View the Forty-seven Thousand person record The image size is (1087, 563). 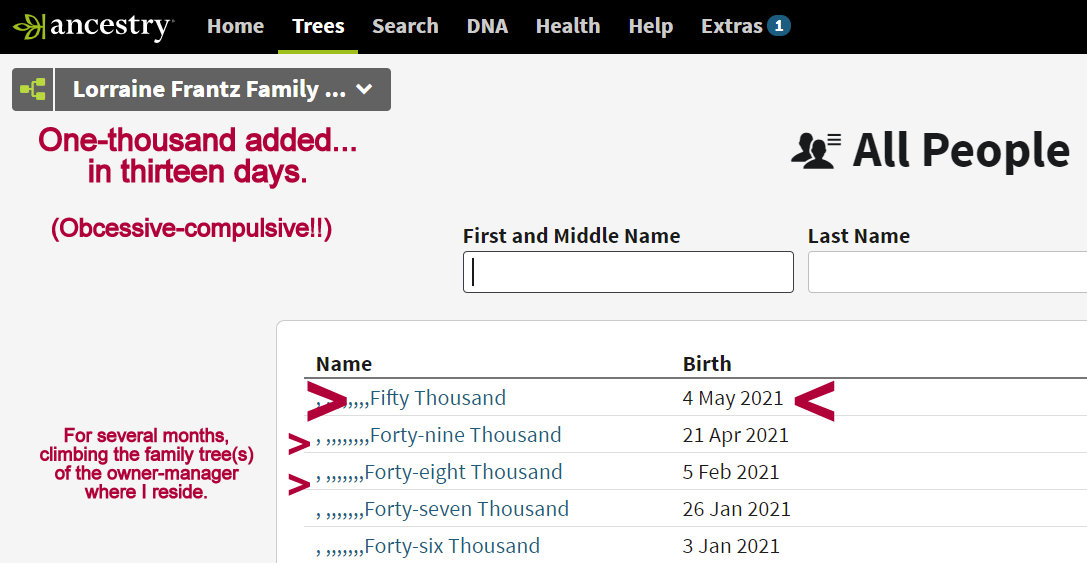point(466,509)
